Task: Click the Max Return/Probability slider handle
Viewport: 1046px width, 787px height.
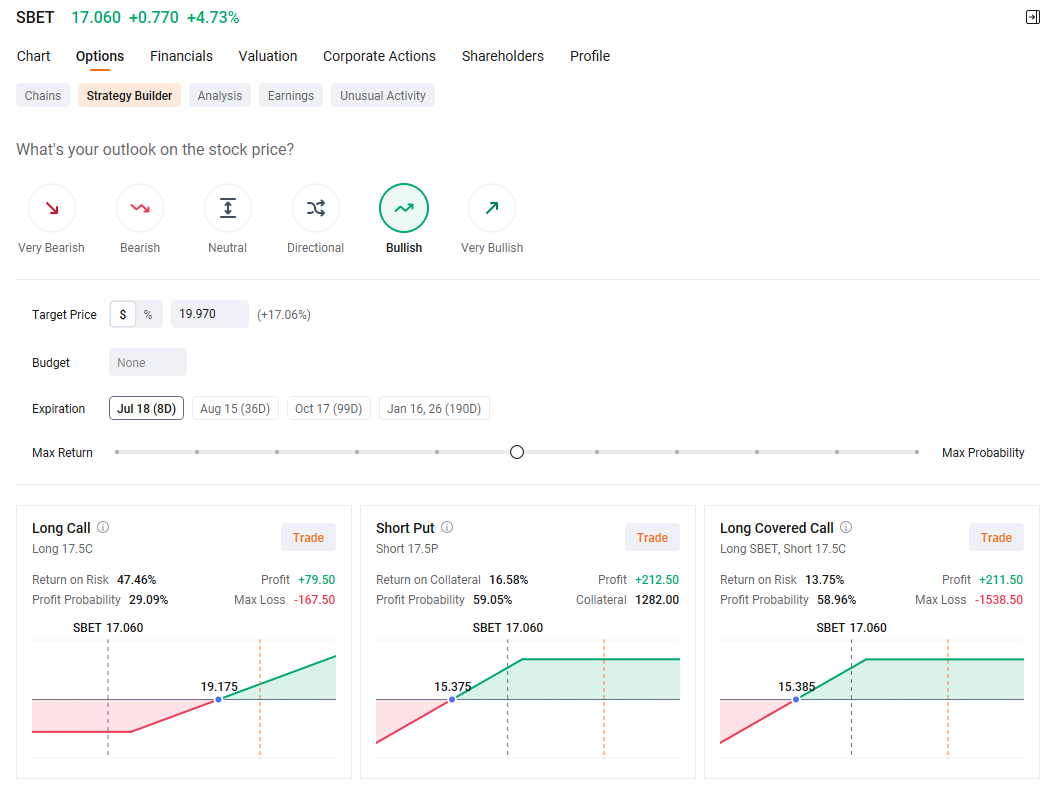Action: 516,452
